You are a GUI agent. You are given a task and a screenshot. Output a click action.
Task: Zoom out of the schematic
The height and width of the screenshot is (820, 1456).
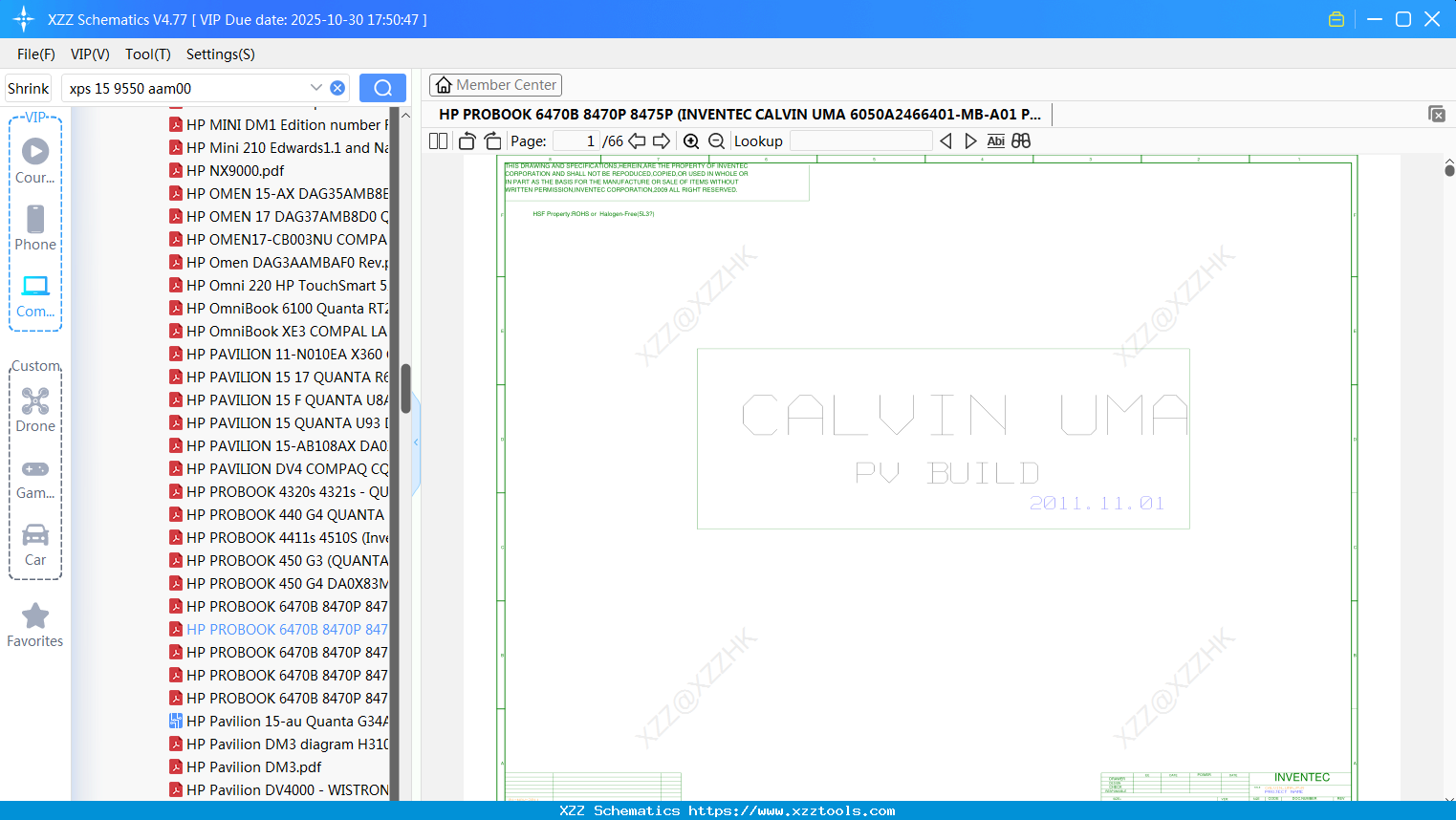(716, 140)
